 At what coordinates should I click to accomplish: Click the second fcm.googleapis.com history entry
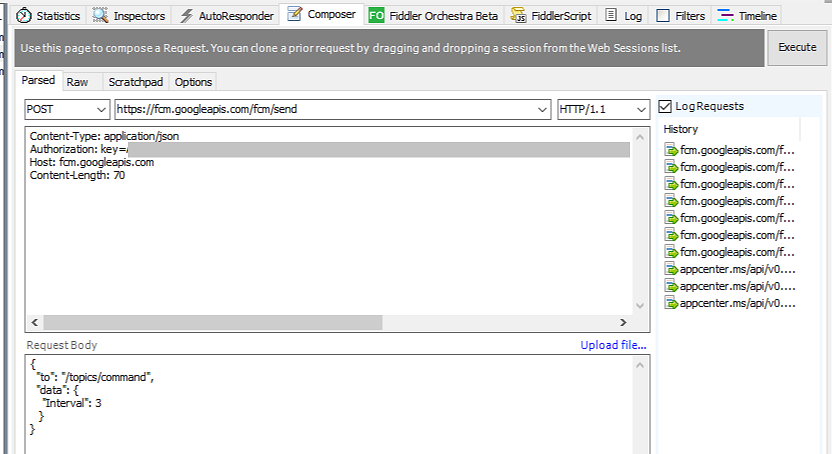(x=730, y=167)
